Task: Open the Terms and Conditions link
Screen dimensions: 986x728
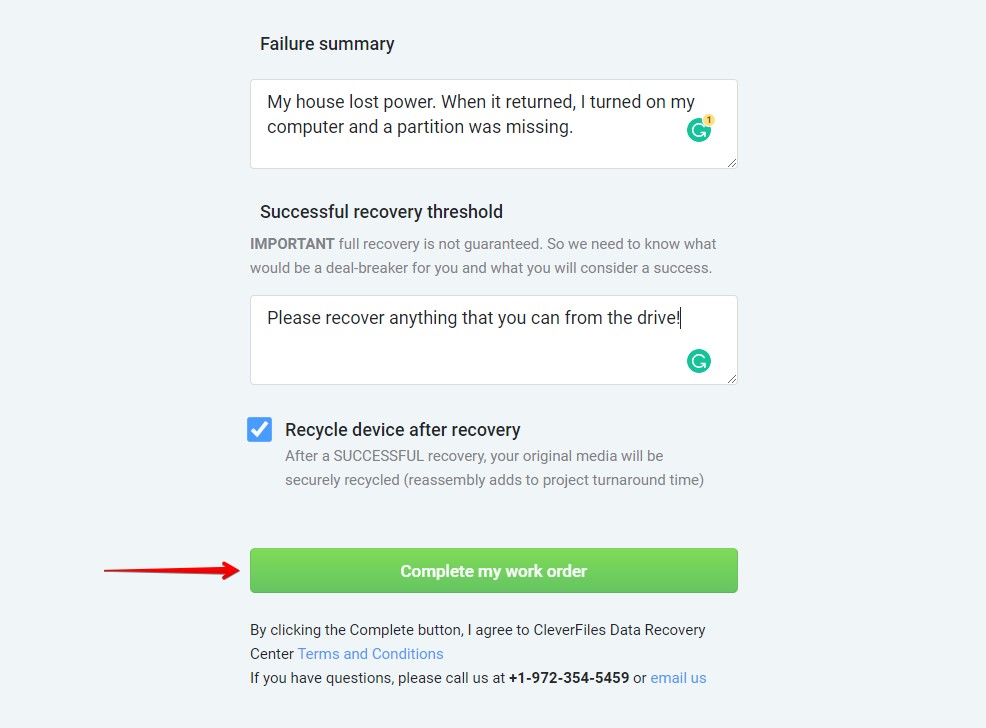Action: [x=370, y=654]
